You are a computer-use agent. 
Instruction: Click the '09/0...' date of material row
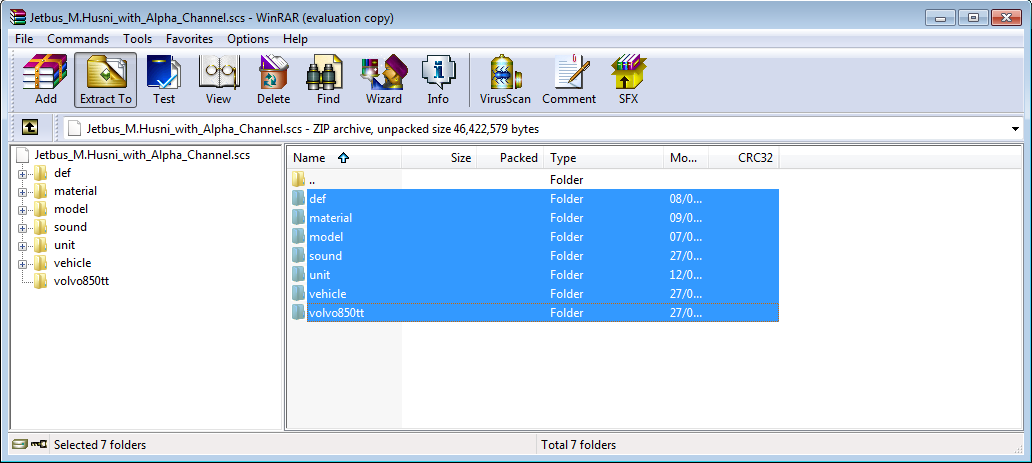[x=686, y=218]
